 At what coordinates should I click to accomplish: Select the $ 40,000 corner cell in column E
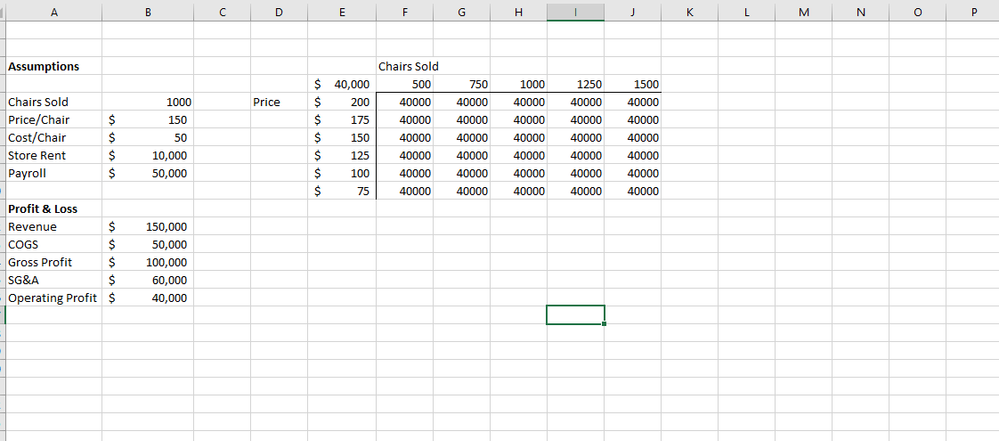[342, 84]
